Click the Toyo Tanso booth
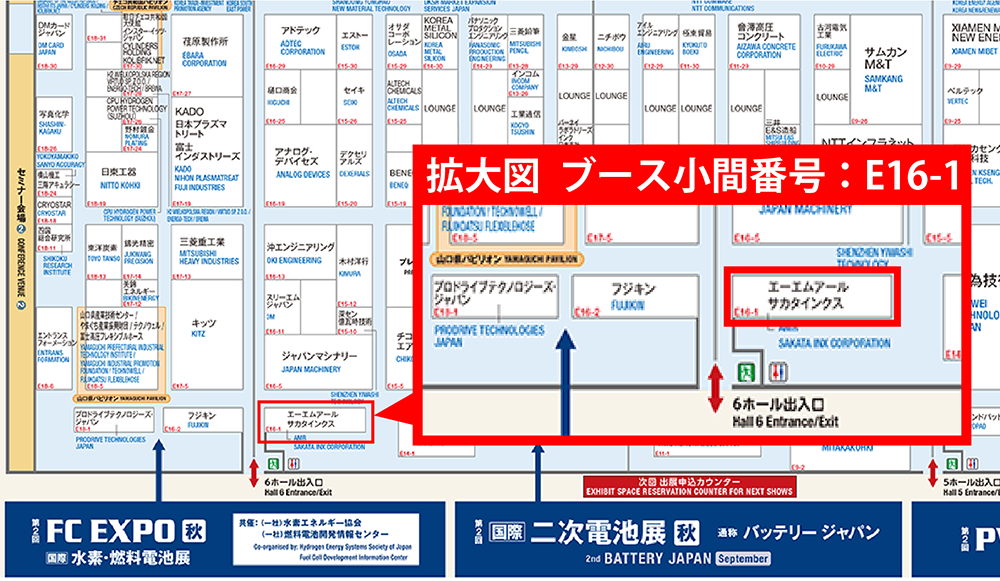1000x581 pixels. click(103, 253)
